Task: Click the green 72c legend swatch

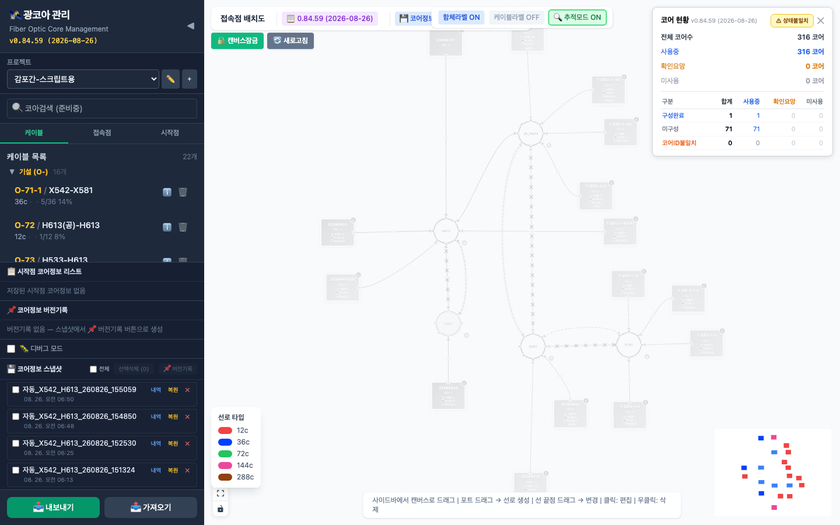Action: [x=225, y=454]
